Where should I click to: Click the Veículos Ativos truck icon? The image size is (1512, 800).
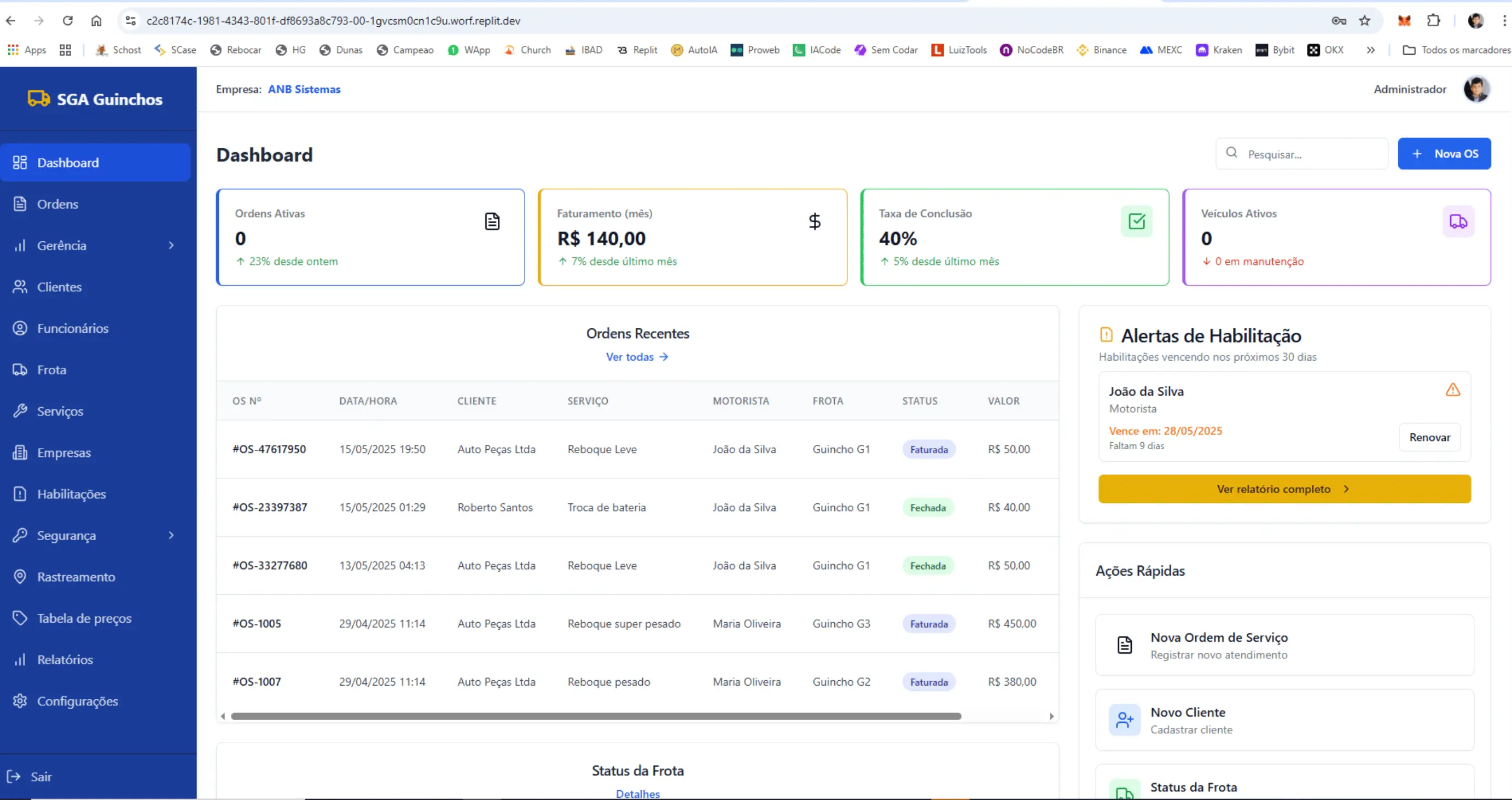(x=1458, y=221)
